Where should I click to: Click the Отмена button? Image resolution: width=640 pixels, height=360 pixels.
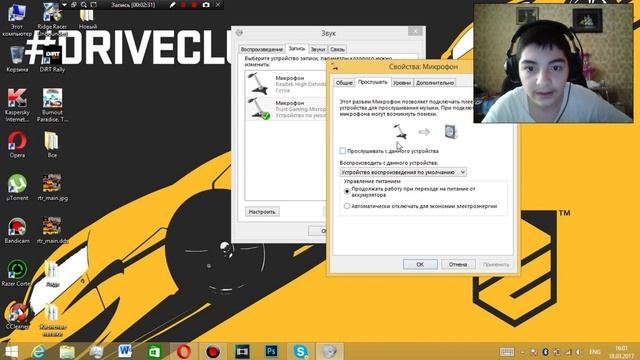coord(458,264)
